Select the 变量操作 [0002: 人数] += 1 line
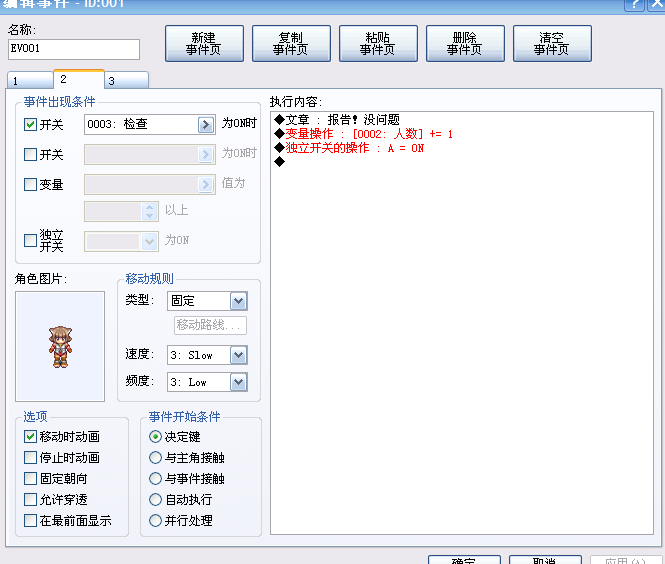This screenshot has width=665, height=564. (363, 134)
